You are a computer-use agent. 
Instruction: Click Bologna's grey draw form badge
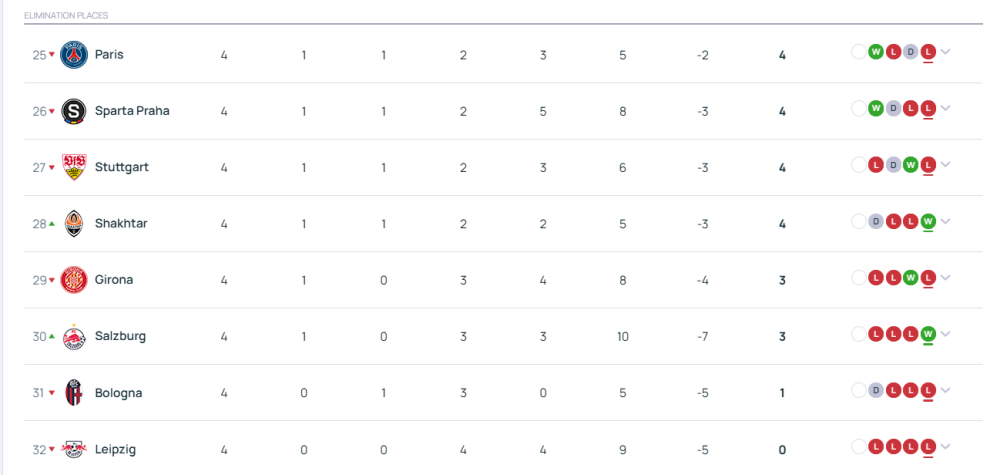(876, 390)
